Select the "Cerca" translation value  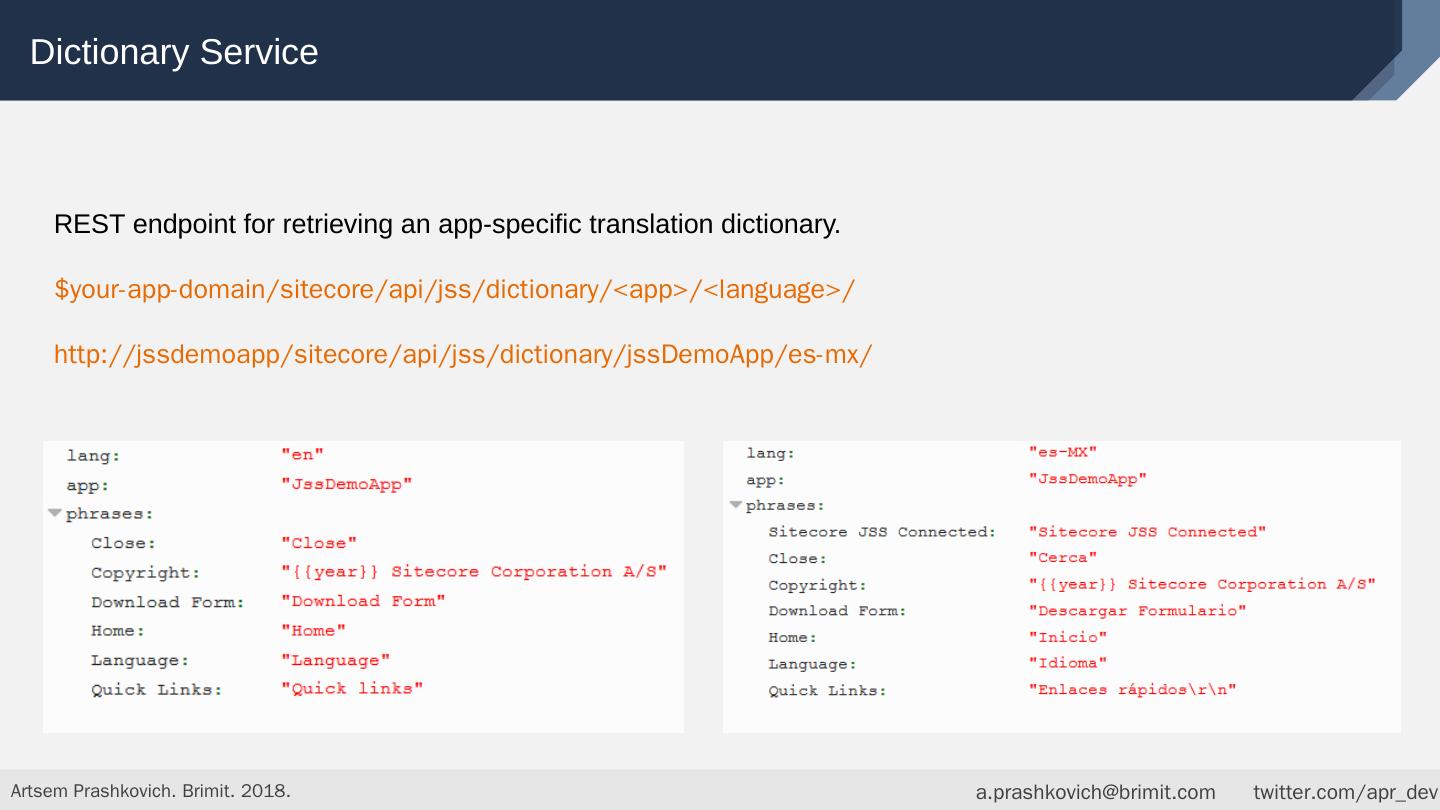tap(1062, 558)
